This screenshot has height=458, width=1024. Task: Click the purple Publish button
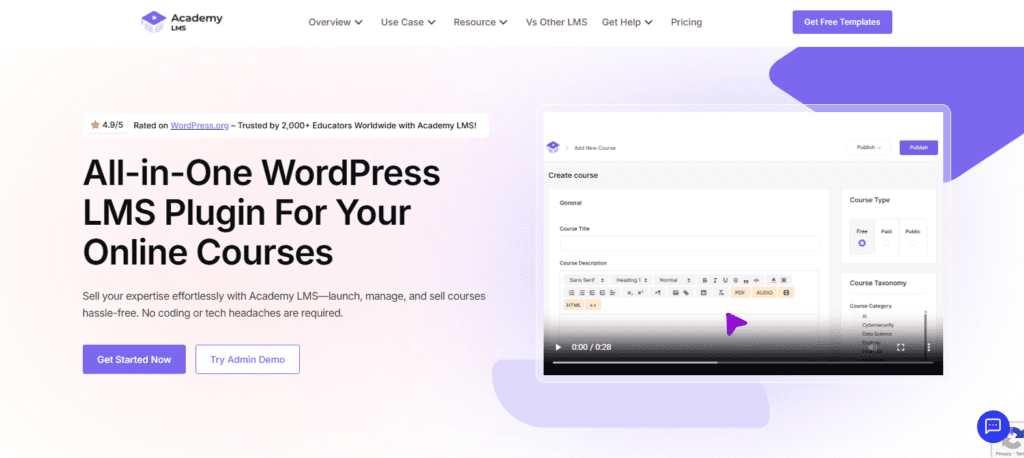pos(918,148)
